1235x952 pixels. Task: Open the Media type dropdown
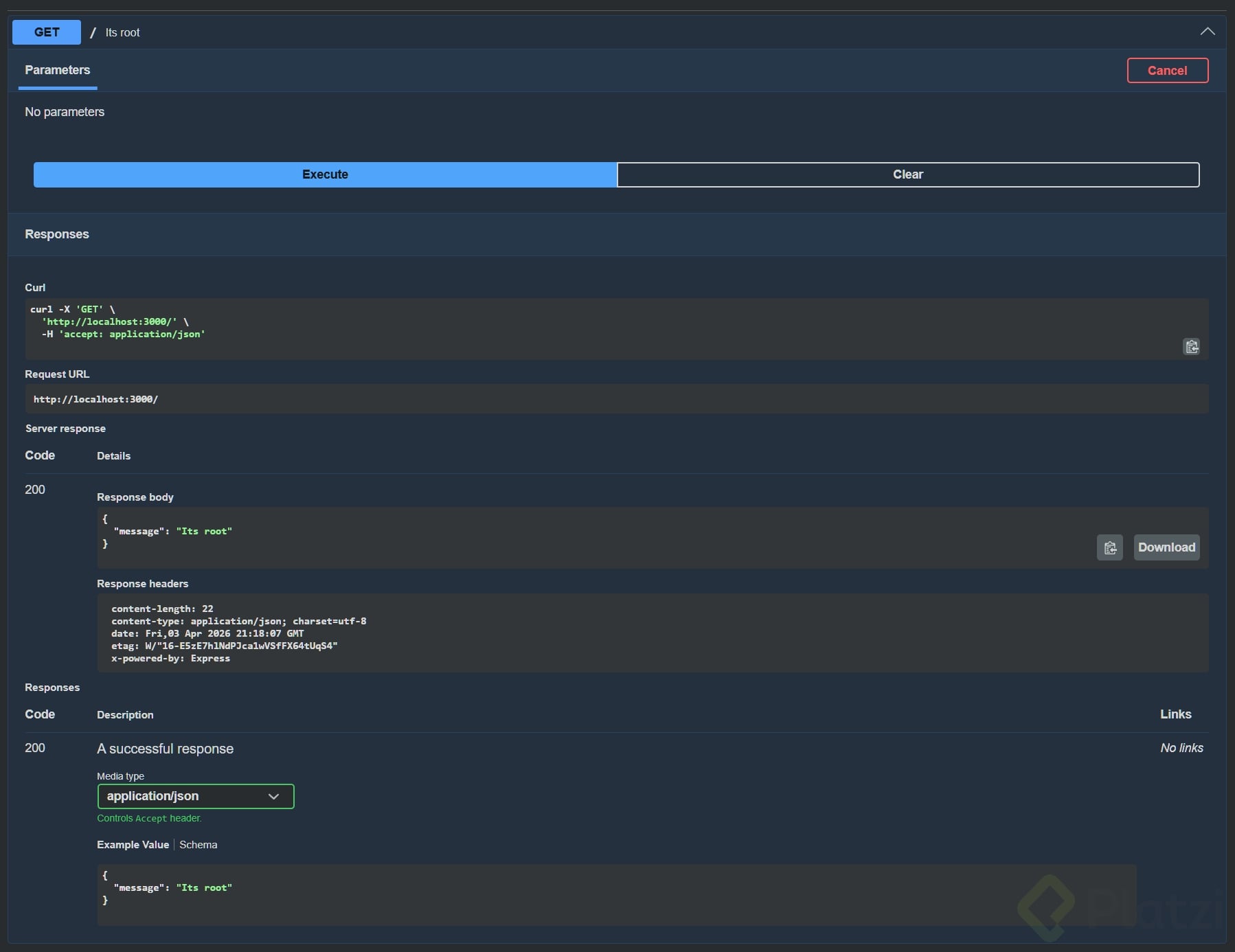195,796
